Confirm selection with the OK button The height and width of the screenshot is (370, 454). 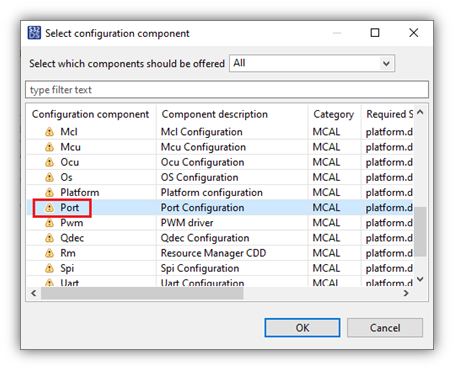click(x=302, y=328)
